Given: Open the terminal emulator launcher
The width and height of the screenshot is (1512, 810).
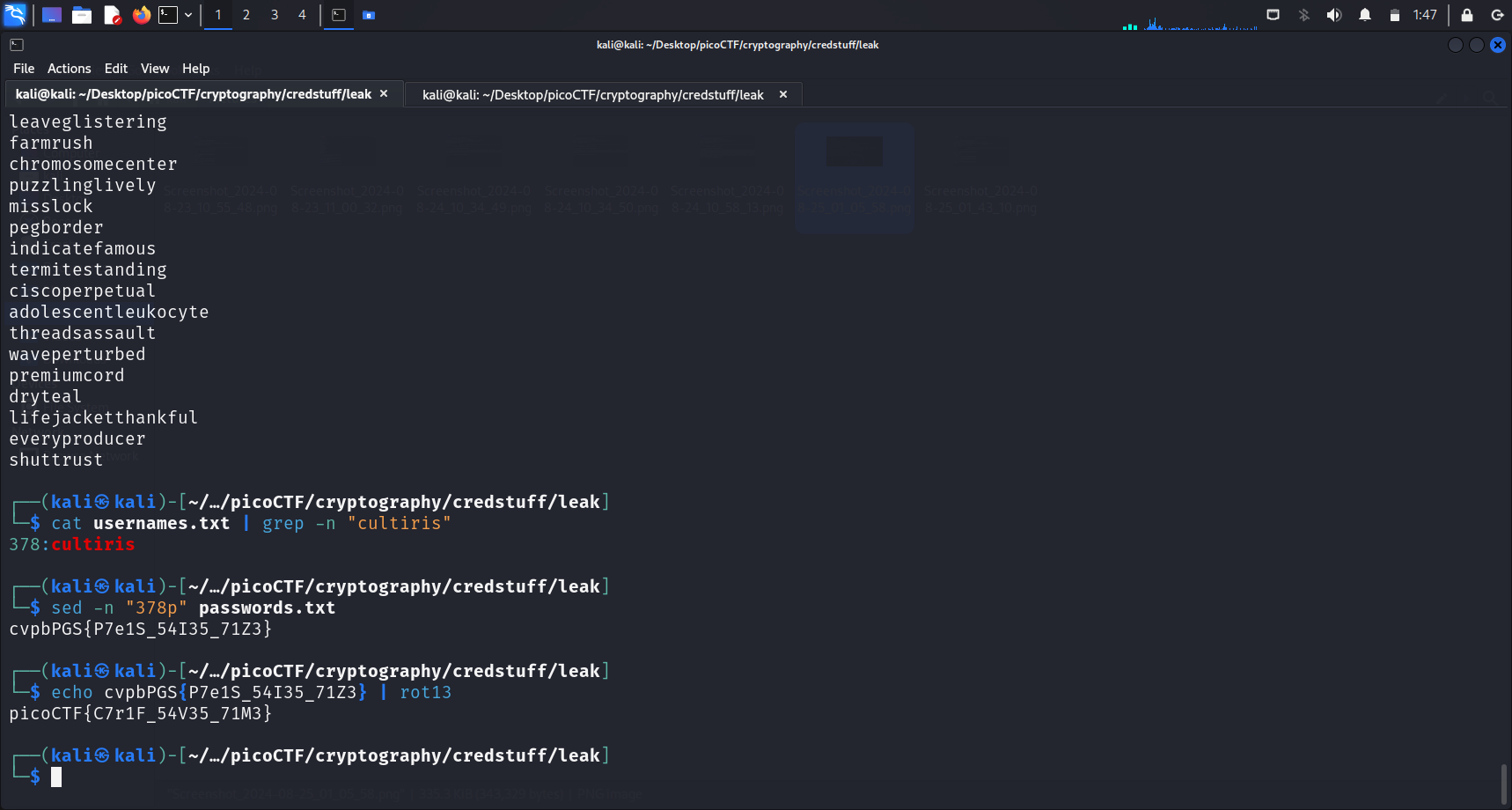Looking at the screenshot, I should point(168,15).
